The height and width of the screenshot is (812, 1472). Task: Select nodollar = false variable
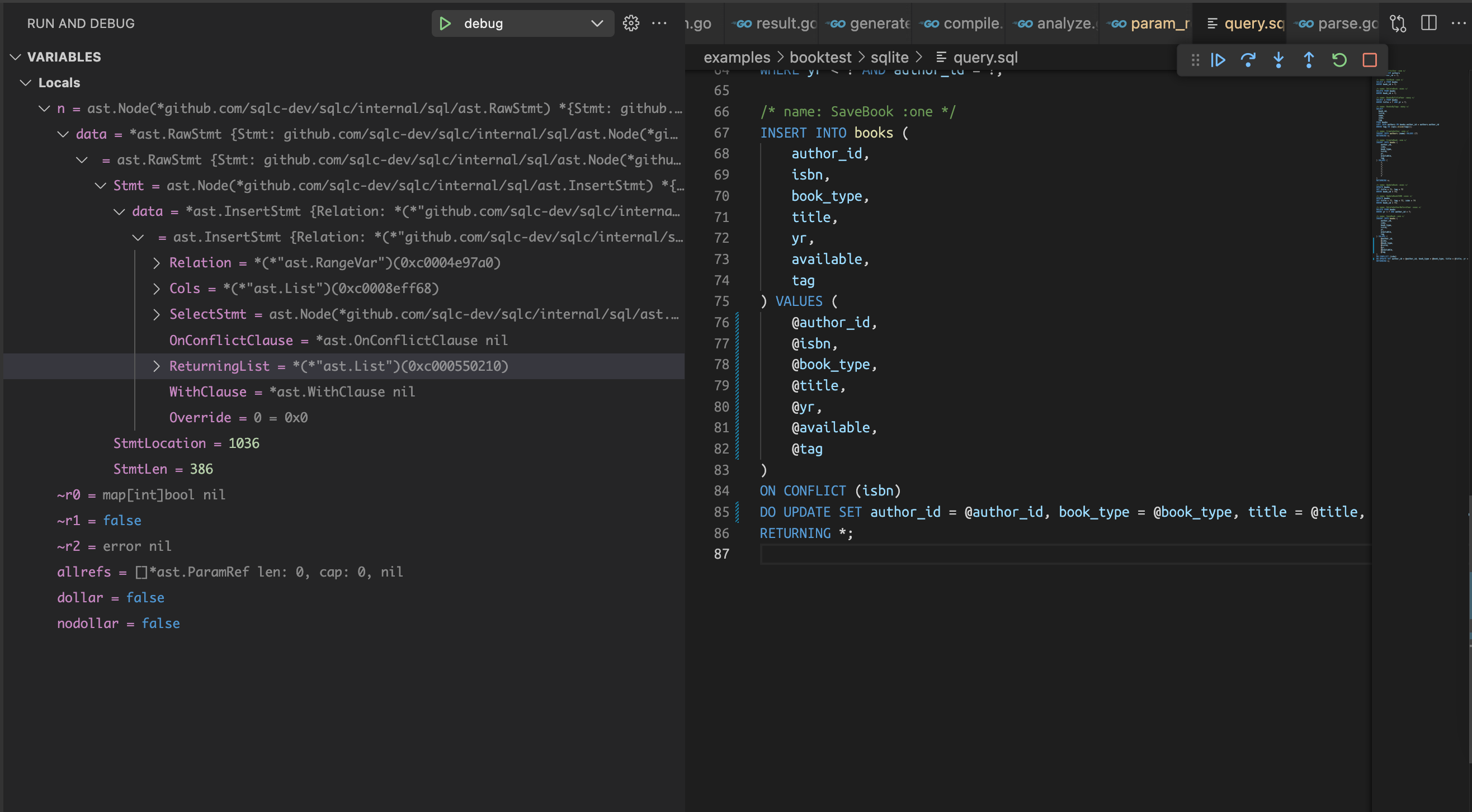coord(344,624)
